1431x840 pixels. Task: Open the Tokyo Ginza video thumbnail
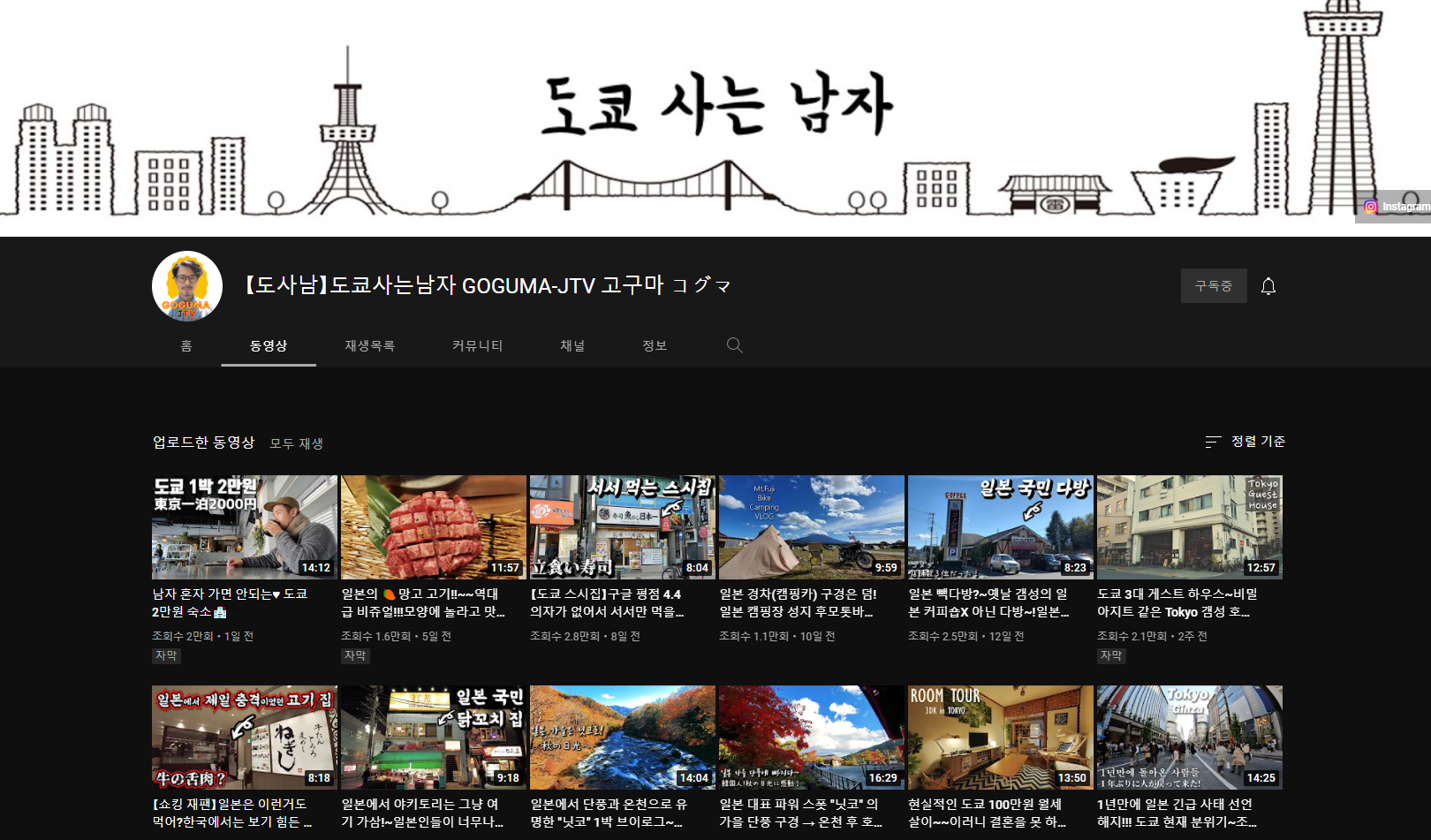pos(1190,738)
